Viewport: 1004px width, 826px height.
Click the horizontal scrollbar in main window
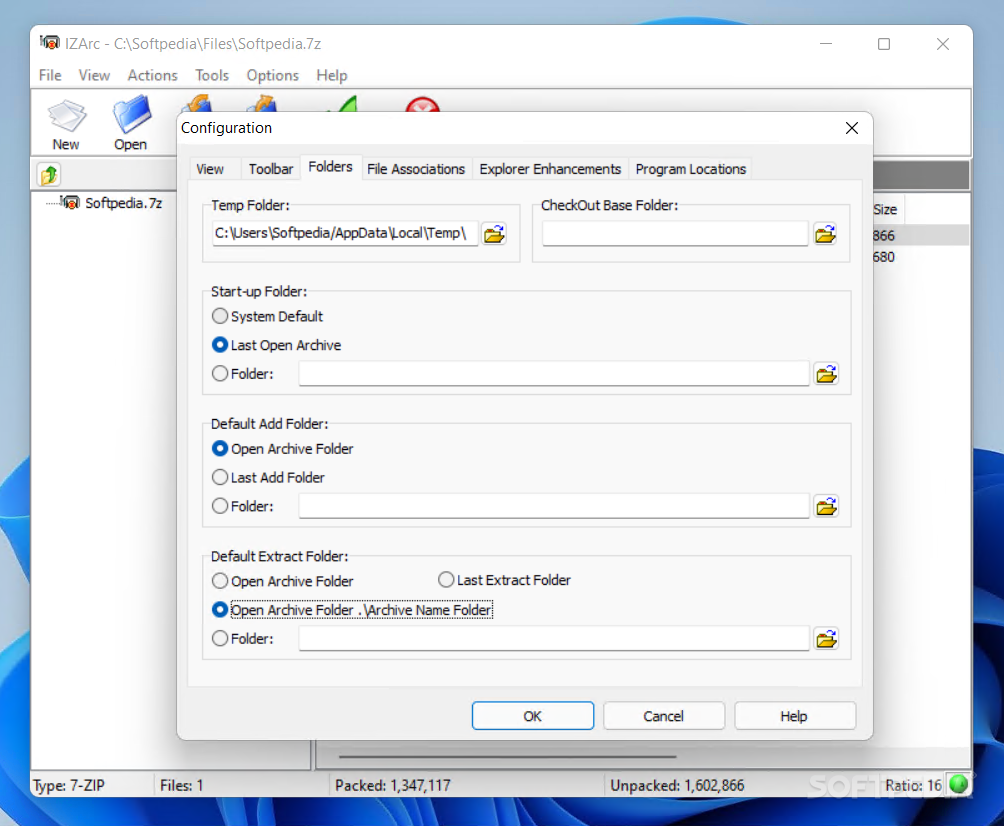pos(507,756)
